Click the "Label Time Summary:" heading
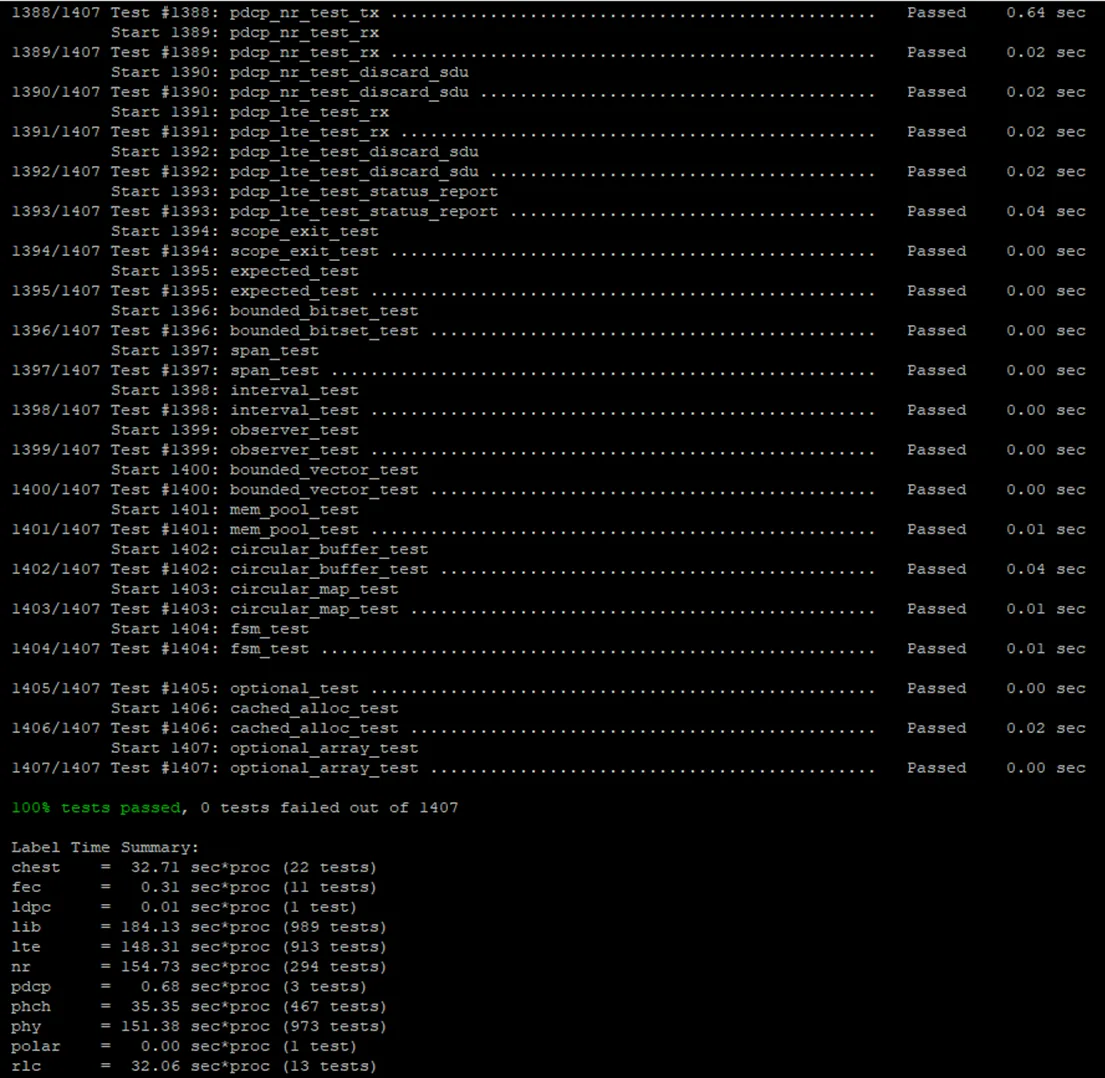Viewport: 1105px width, 1078px height. point(105,847)
